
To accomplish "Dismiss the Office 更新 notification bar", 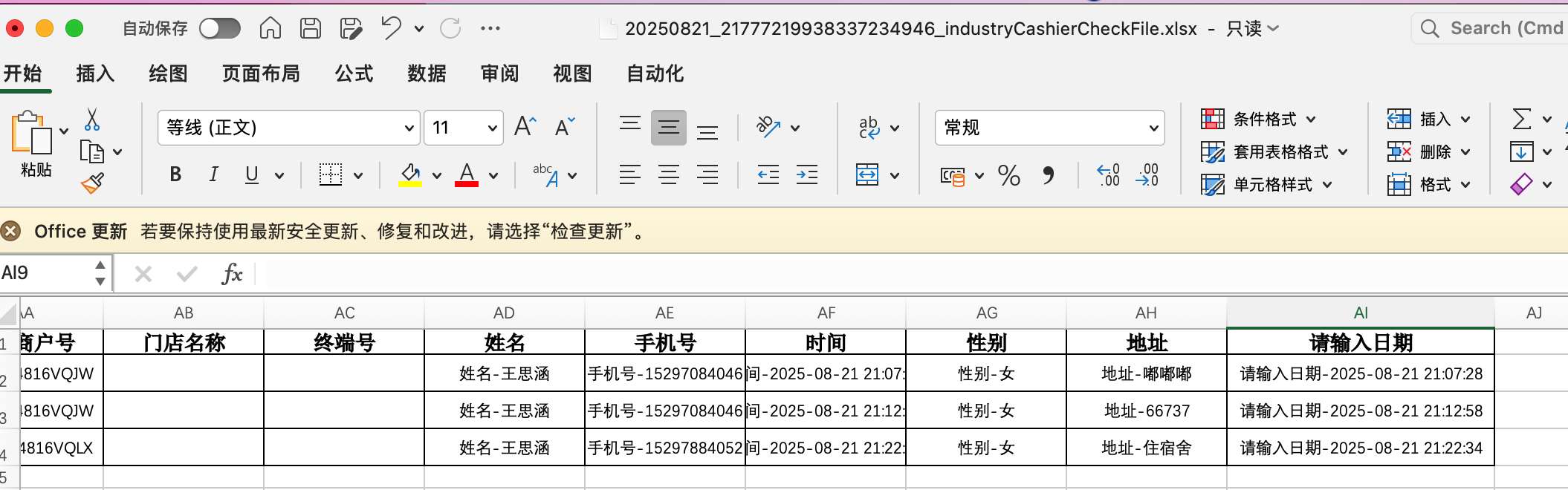I will pyautogui.click(x=10, y=232).
